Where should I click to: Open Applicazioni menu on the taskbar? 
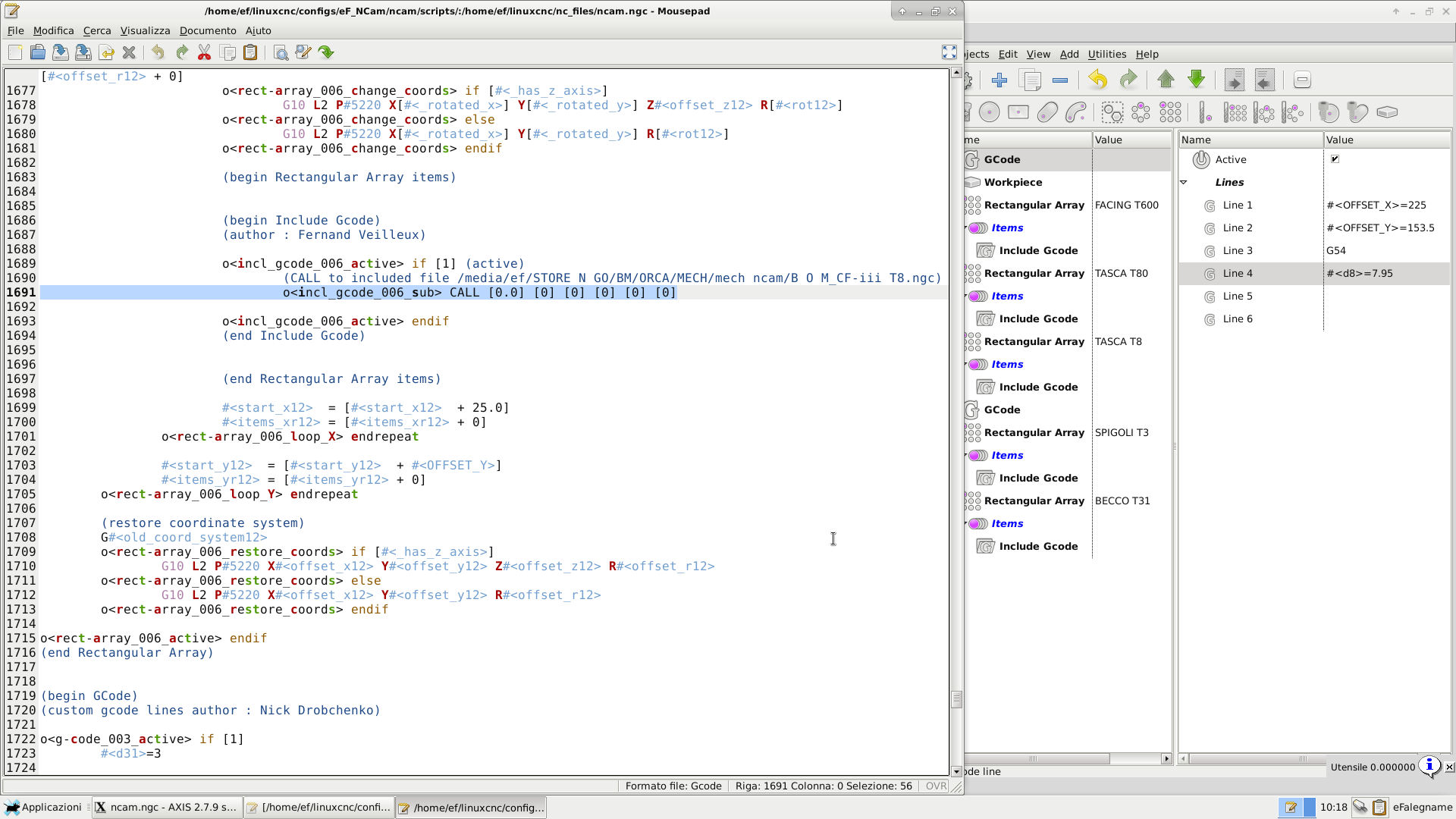pyautogui.click(x=43, y=807)
